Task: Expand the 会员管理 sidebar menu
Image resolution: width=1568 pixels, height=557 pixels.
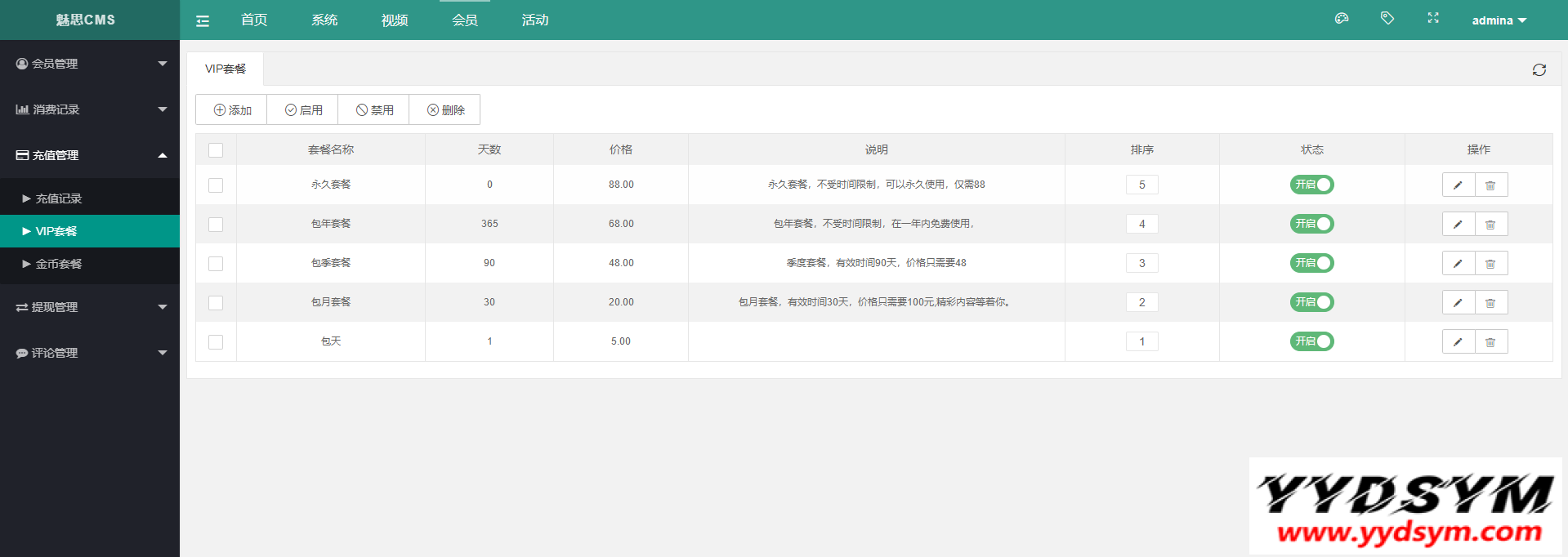Action: [89, 64]
